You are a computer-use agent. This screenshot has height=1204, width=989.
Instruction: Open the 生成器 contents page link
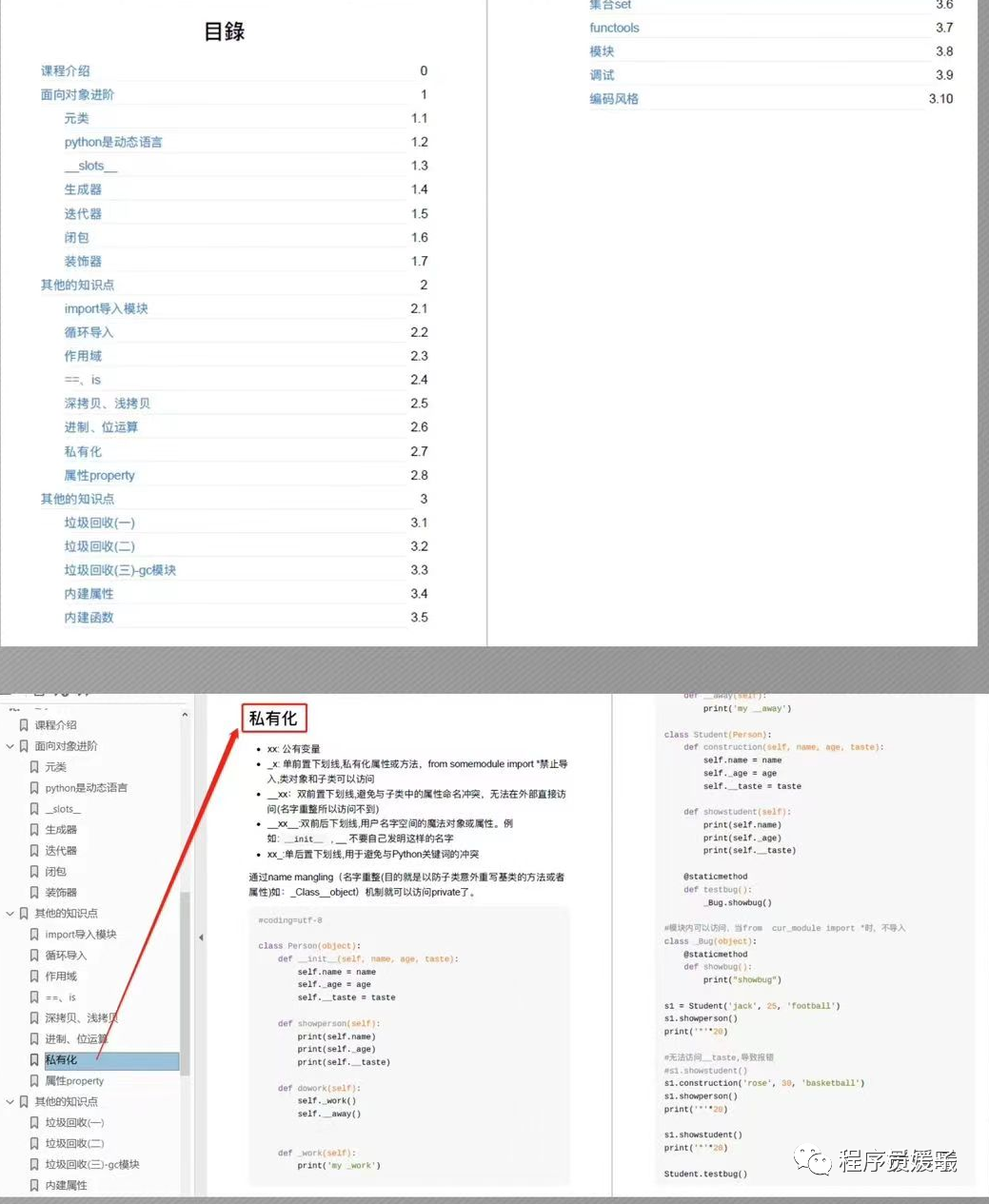point(83,189)
